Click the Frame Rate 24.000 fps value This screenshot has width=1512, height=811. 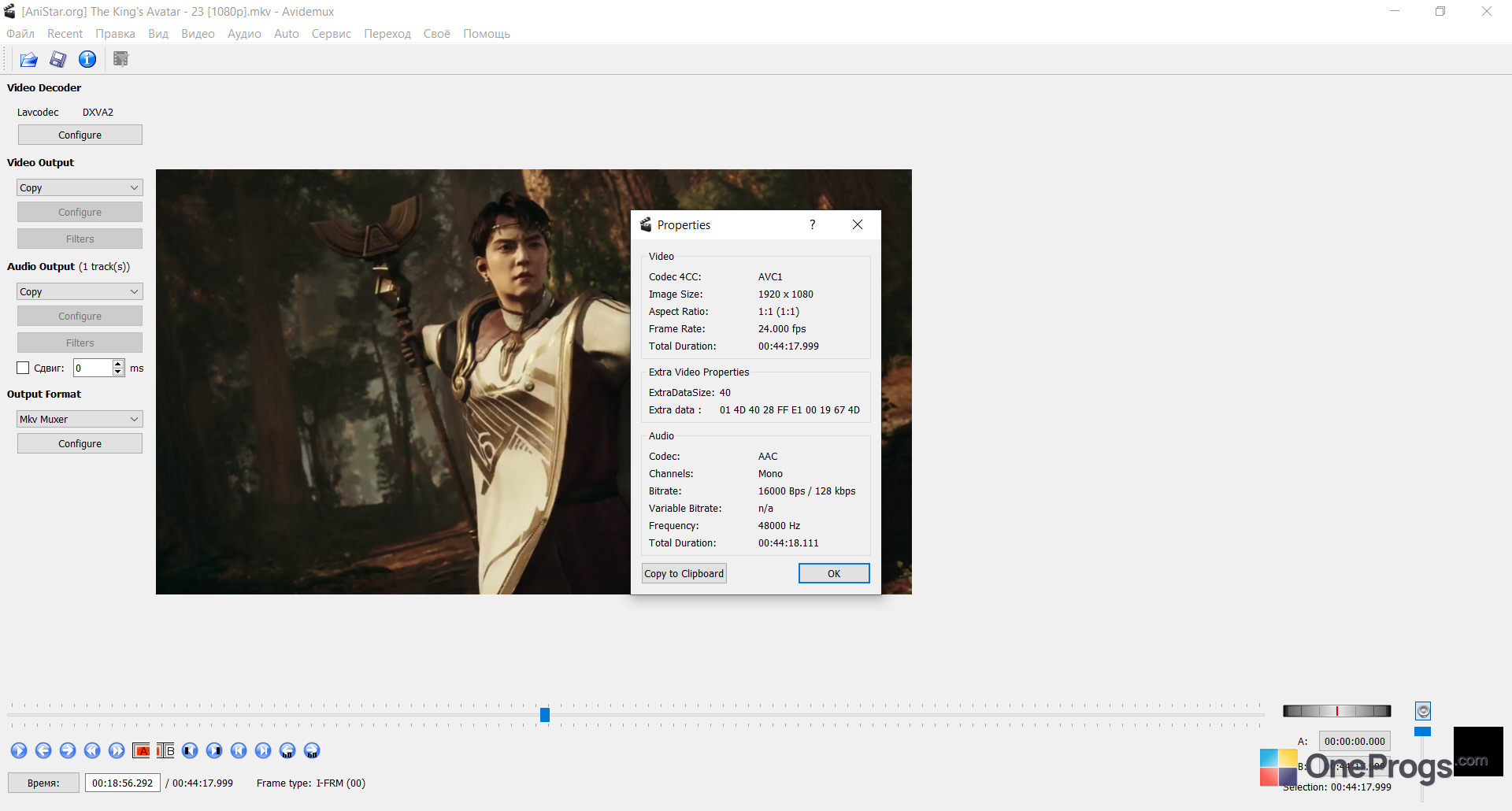tap(782, 328)
